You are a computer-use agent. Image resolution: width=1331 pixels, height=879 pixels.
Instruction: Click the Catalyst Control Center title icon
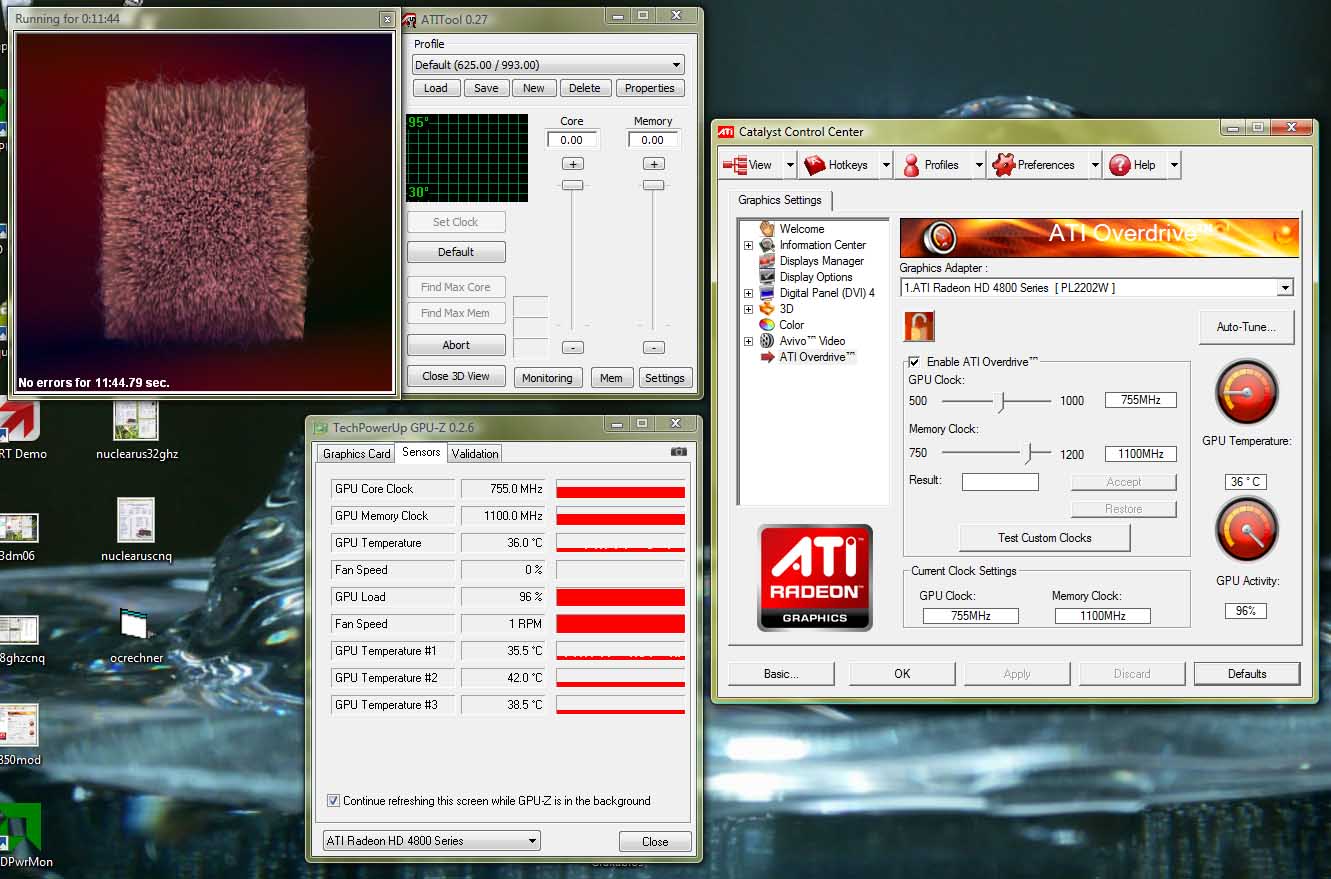[x=726, y=131]
